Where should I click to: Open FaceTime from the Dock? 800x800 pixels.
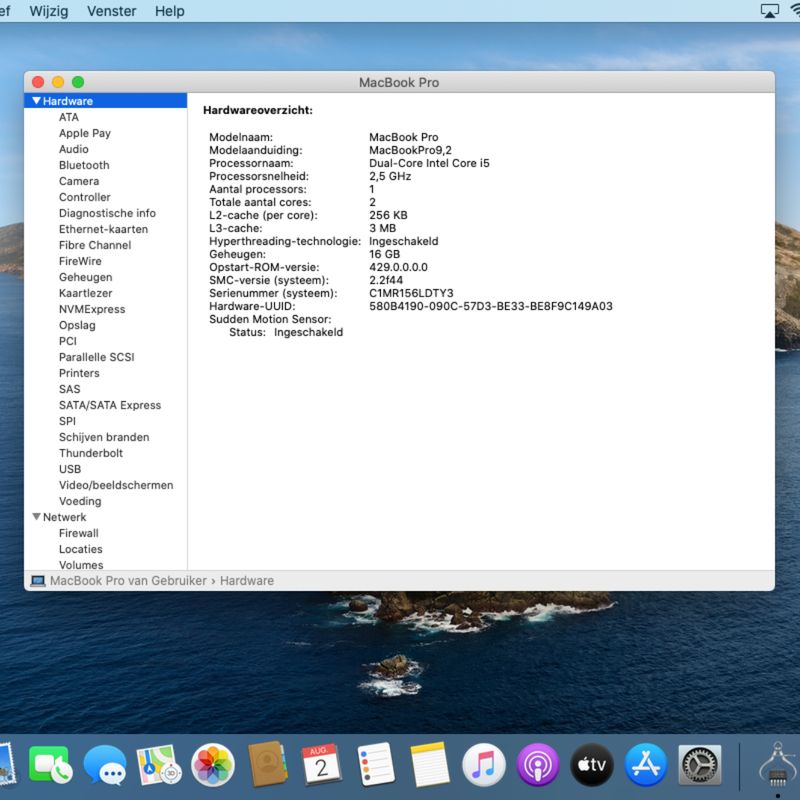tap(50, 764)
